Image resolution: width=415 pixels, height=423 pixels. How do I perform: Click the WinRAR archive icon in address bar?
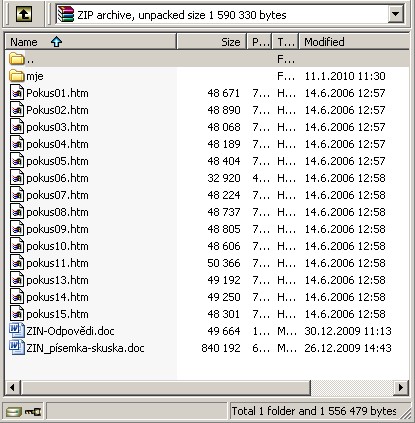pyautogui.click(x=65, y=15)
